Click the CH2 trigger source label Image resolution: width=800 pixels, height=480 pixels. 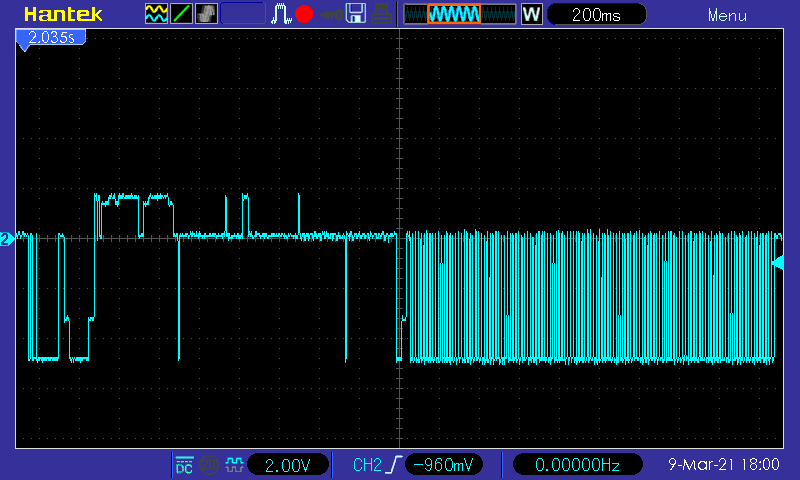coord(367,465)
